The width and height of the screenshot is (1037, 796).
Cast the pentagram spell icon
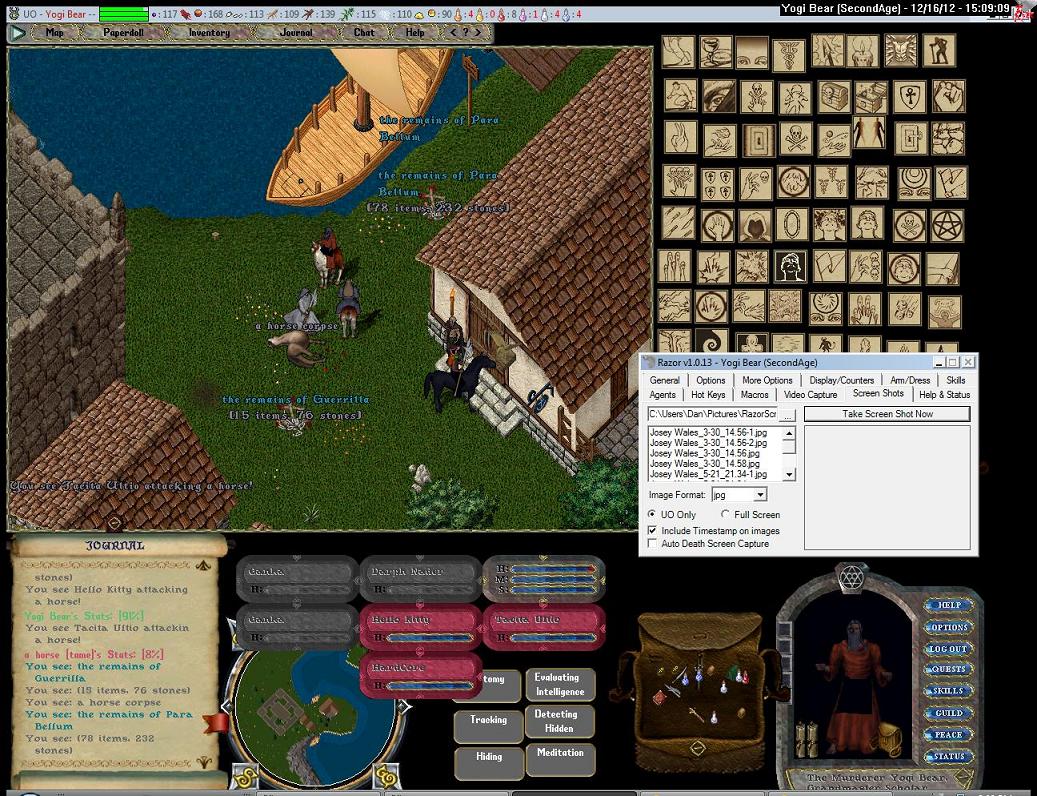[x=948, y=225]
